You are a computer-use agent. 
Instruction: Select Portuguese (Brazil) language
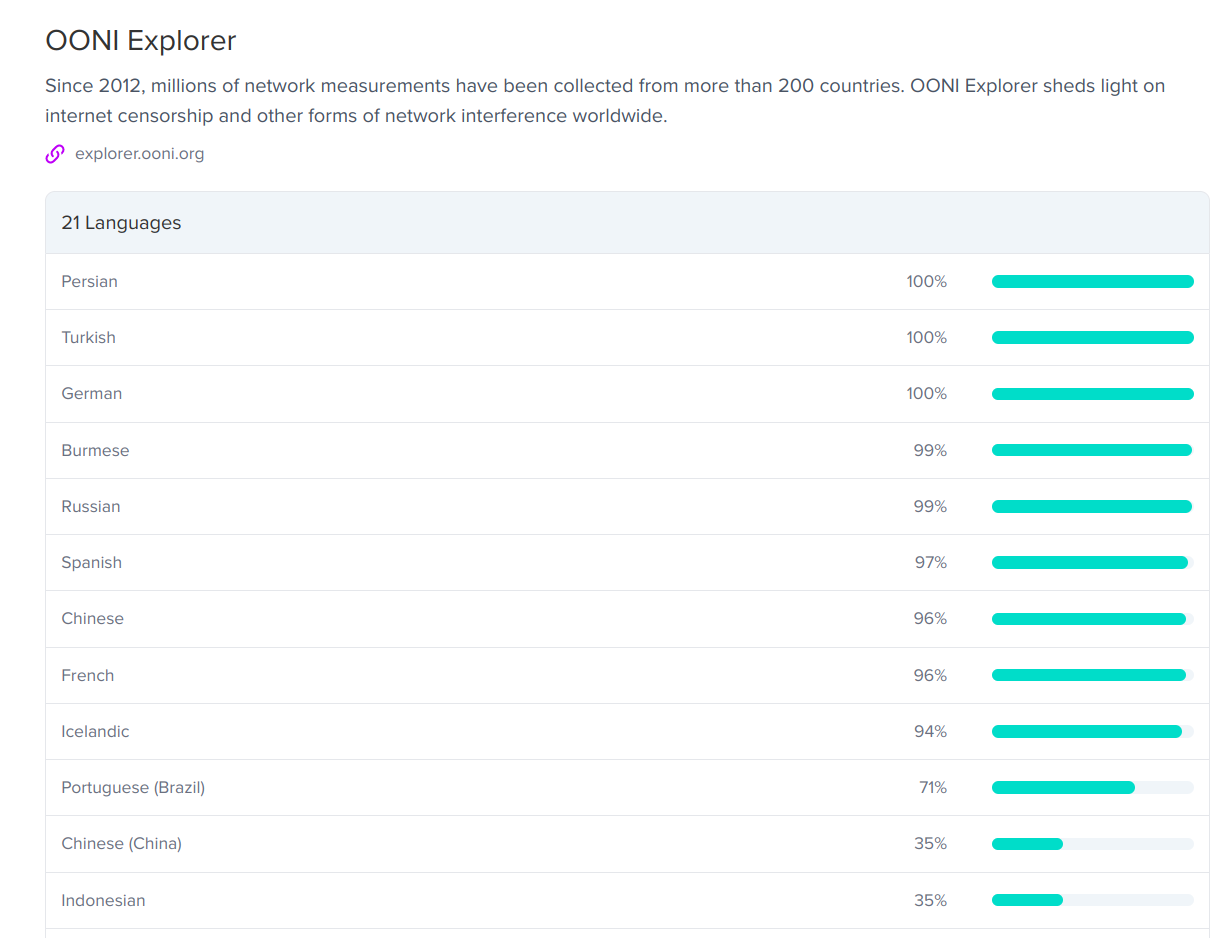tap(133, 788)
